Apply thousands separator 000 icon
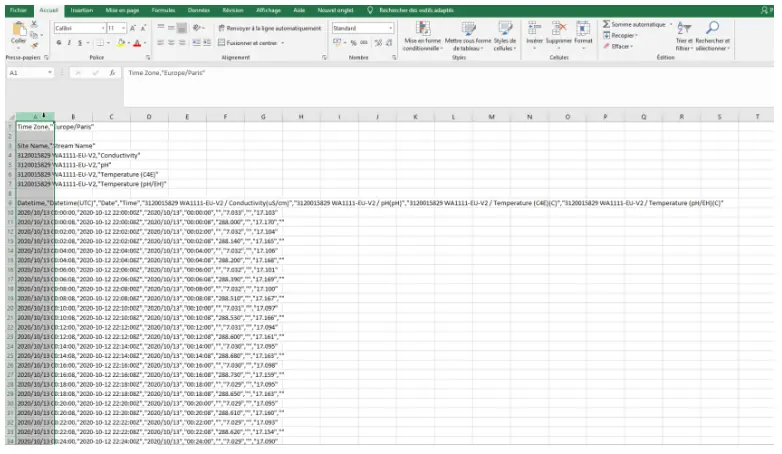This screenshot has width=782, height=454. pyautogui.click(x=364, y=43)
